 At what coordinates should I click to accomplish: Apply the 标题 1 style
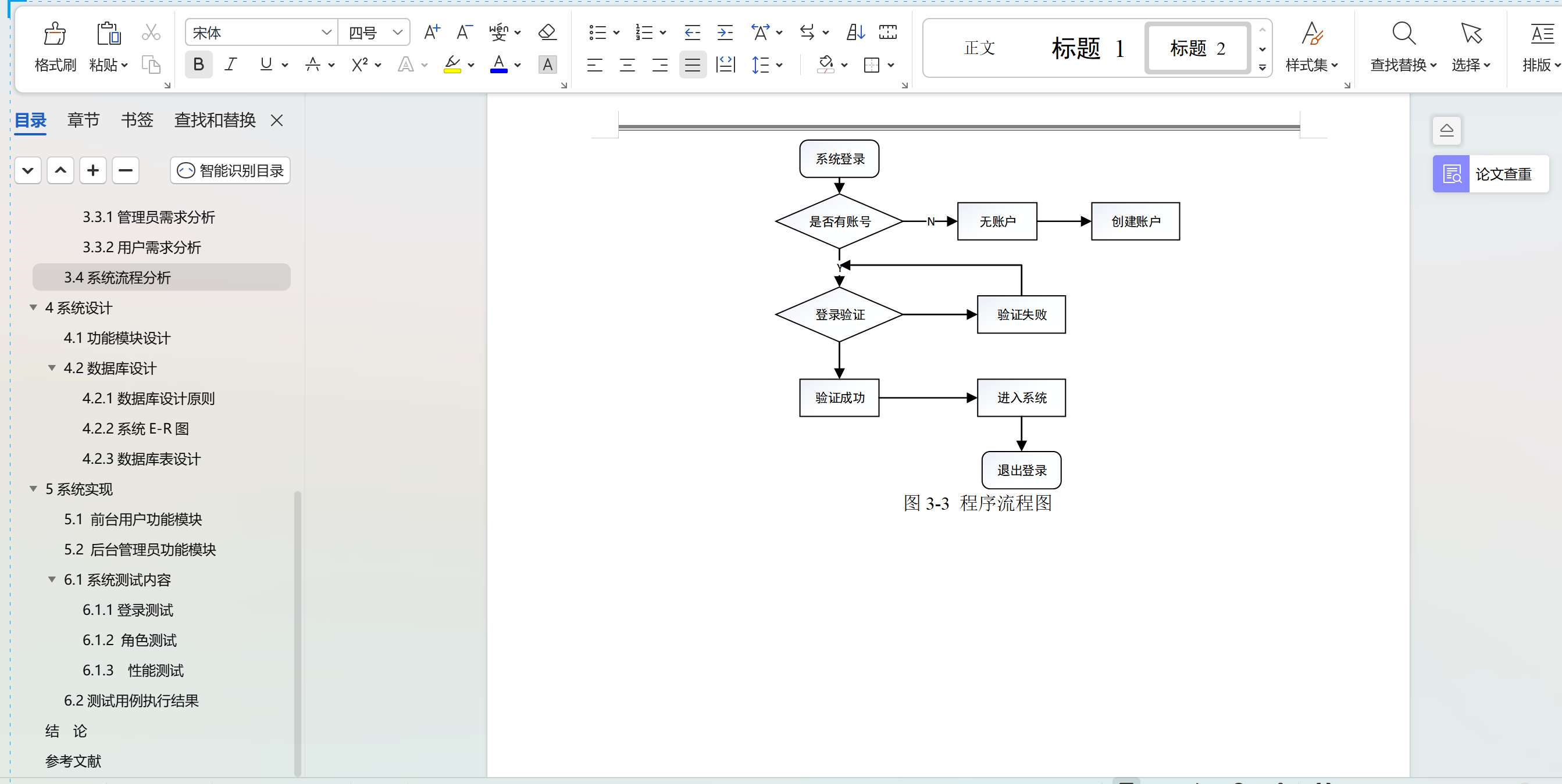1087,48
